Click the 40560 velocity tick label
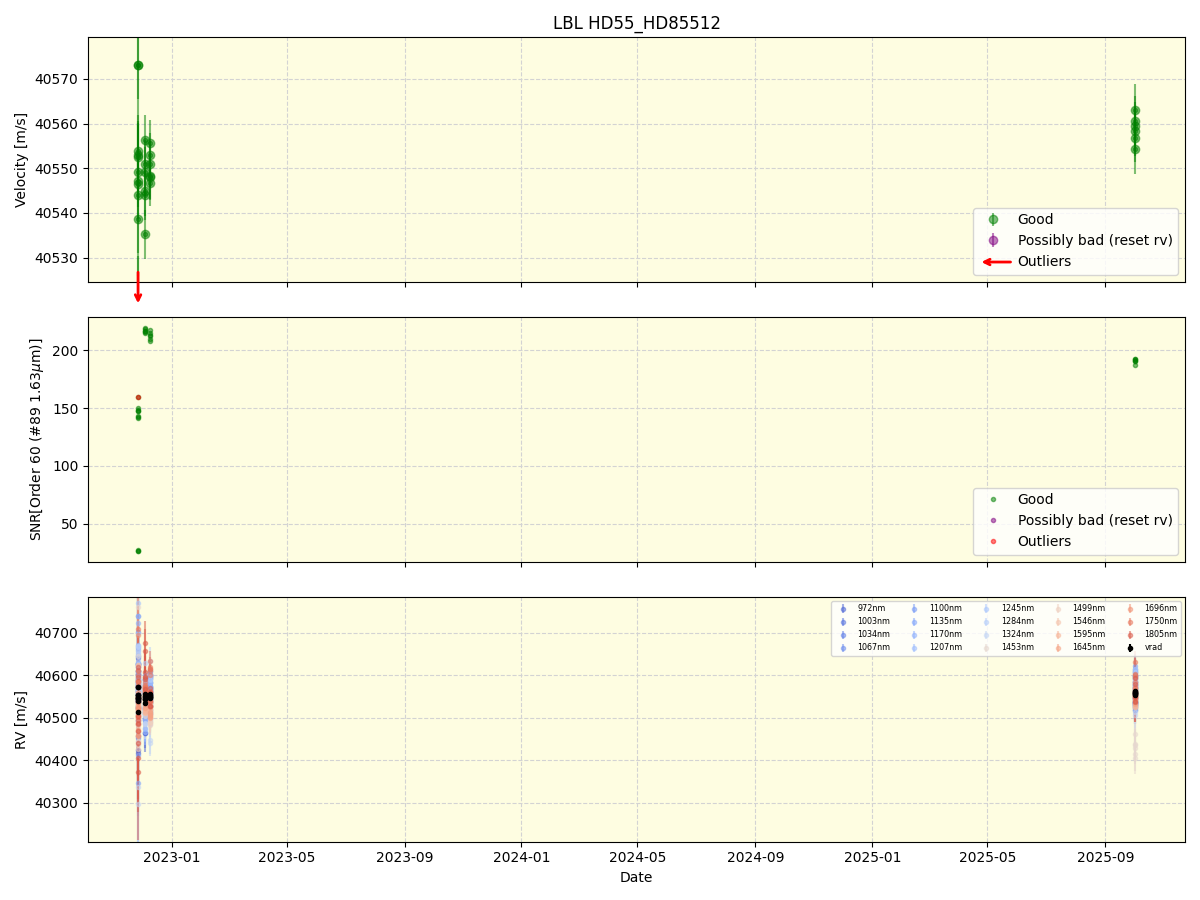The width and height of the screenshot is (1200, 900). tap(58, 124)
